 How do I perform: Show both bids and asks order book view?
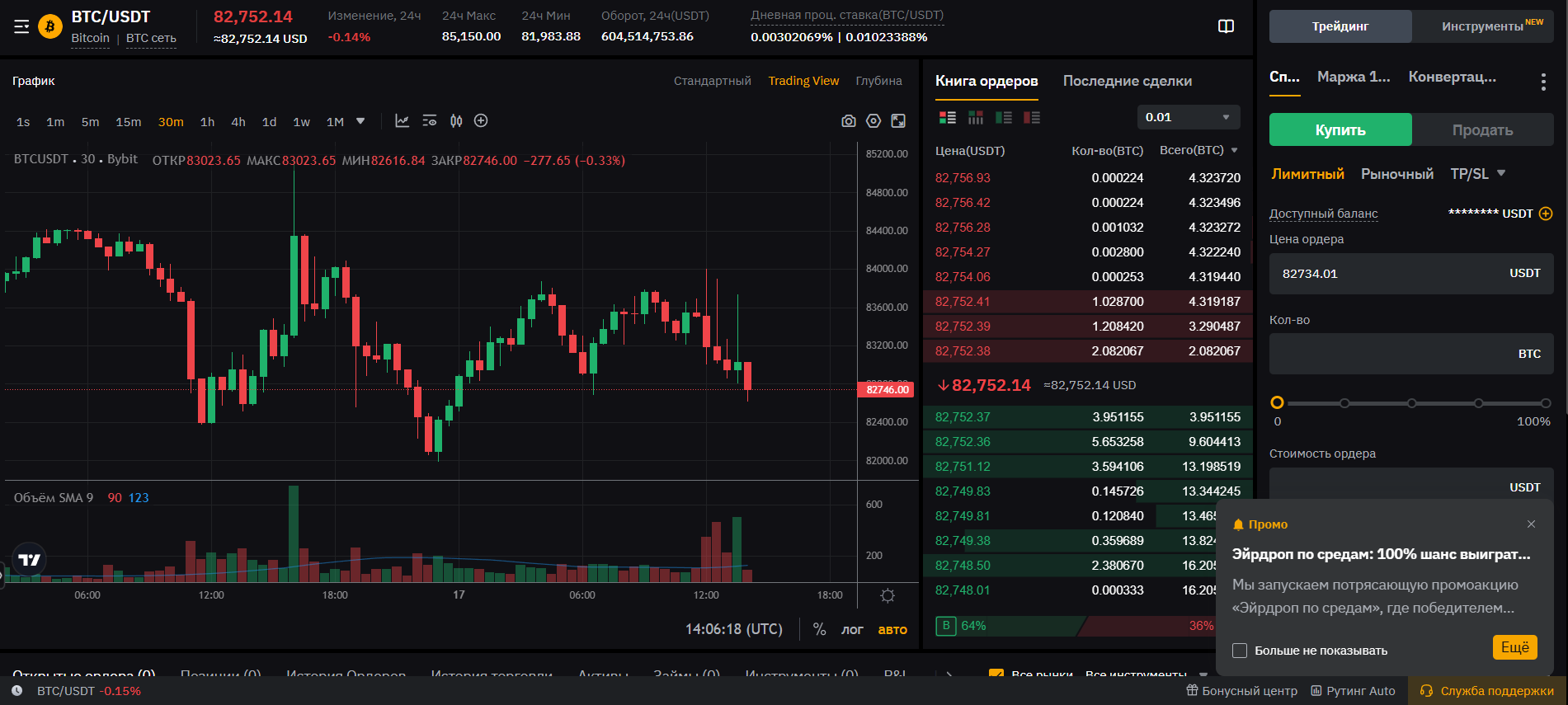click(948, 118)
